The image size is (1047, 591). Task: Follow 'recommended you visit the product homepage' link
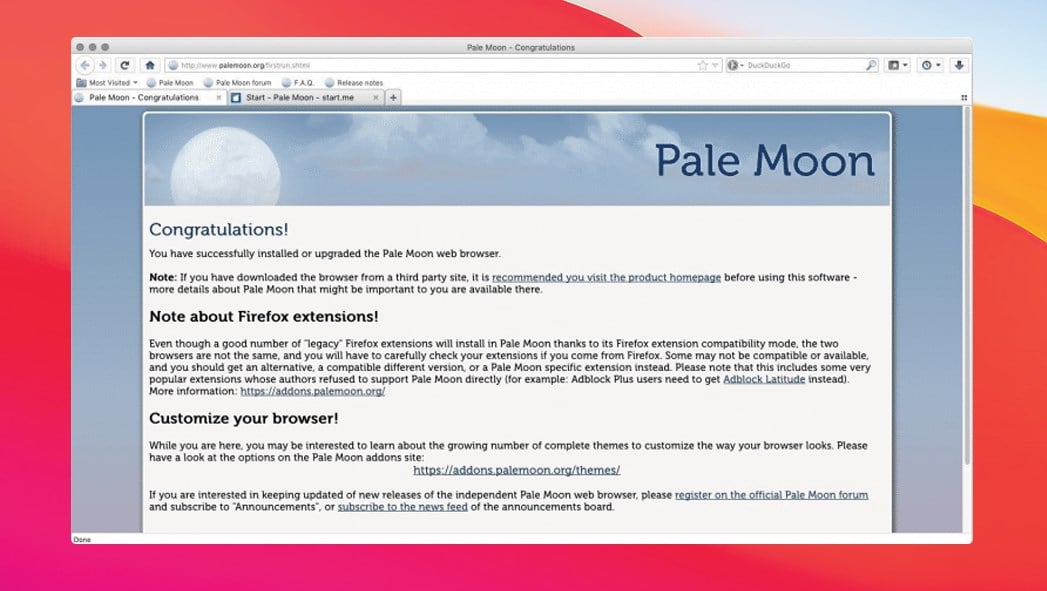click(x=606, y=277)
